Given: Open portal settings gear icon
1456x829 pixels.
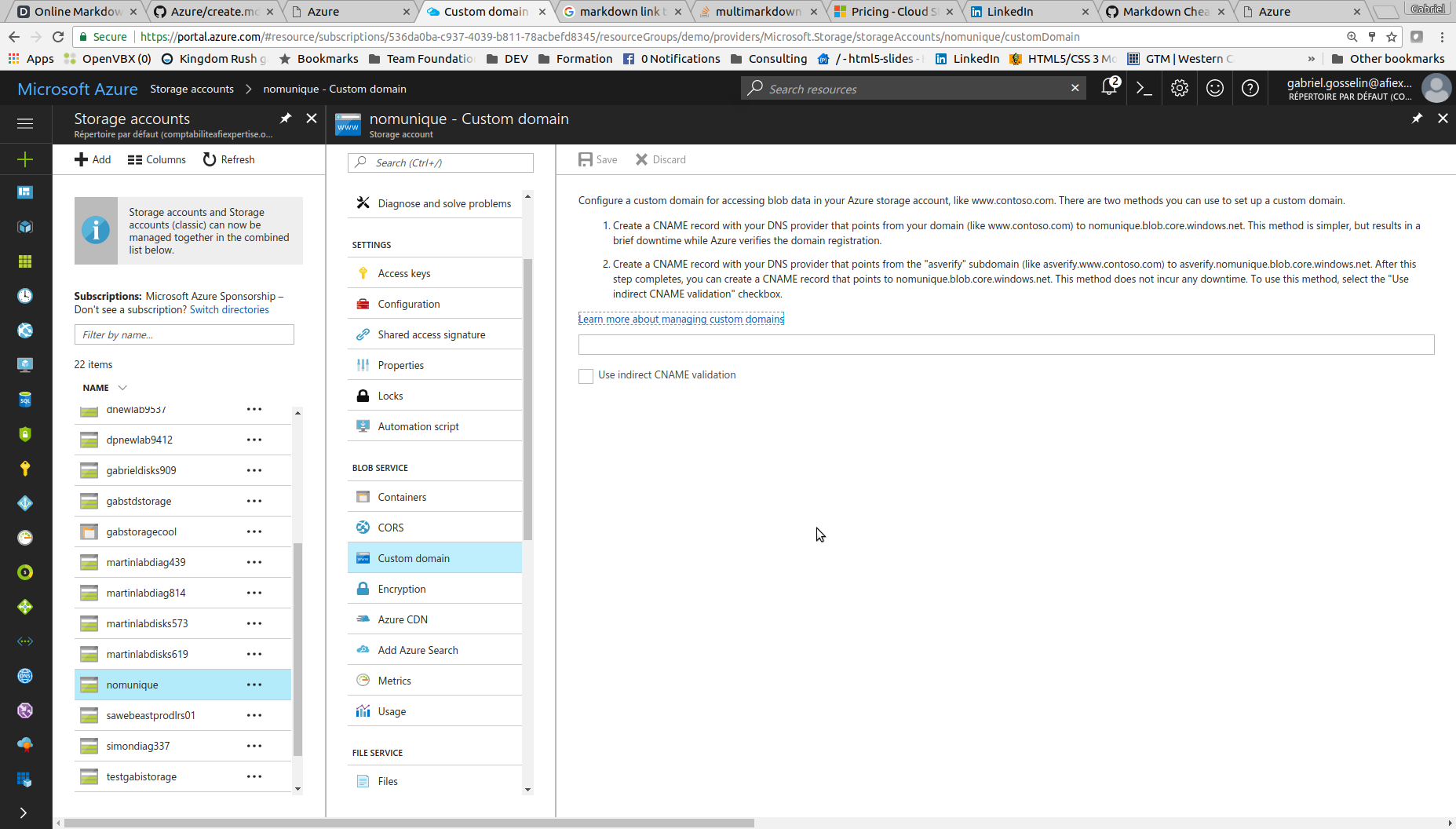Looking at the screenshot, I should (1179, 89).
